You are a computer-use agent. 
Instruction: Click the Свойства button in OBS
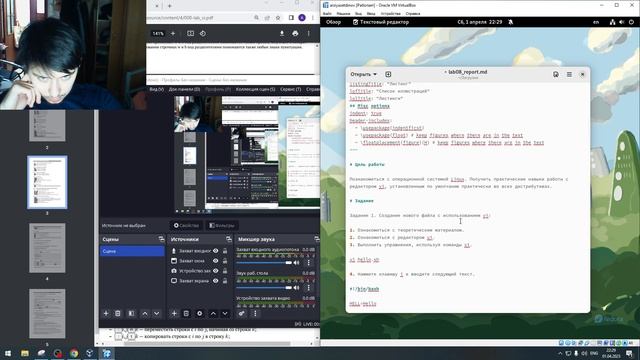[x=186, y=225]
